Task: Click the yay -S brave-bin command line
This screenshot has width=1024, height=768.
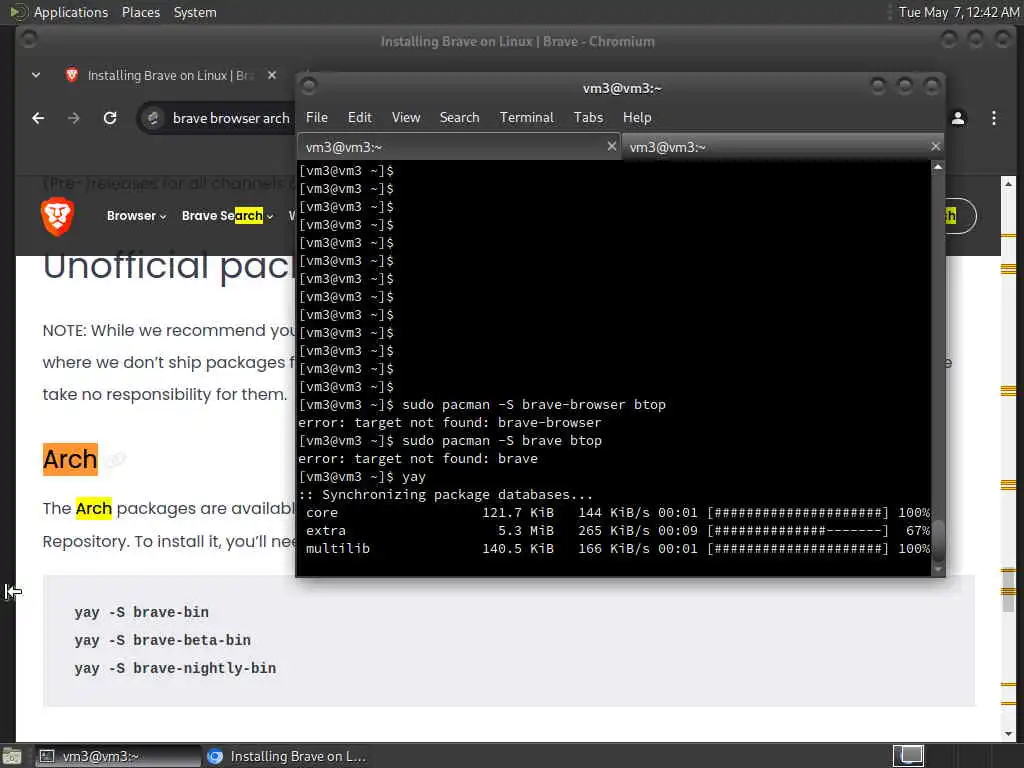Action: pyautogui.click(x=141, y=613)
